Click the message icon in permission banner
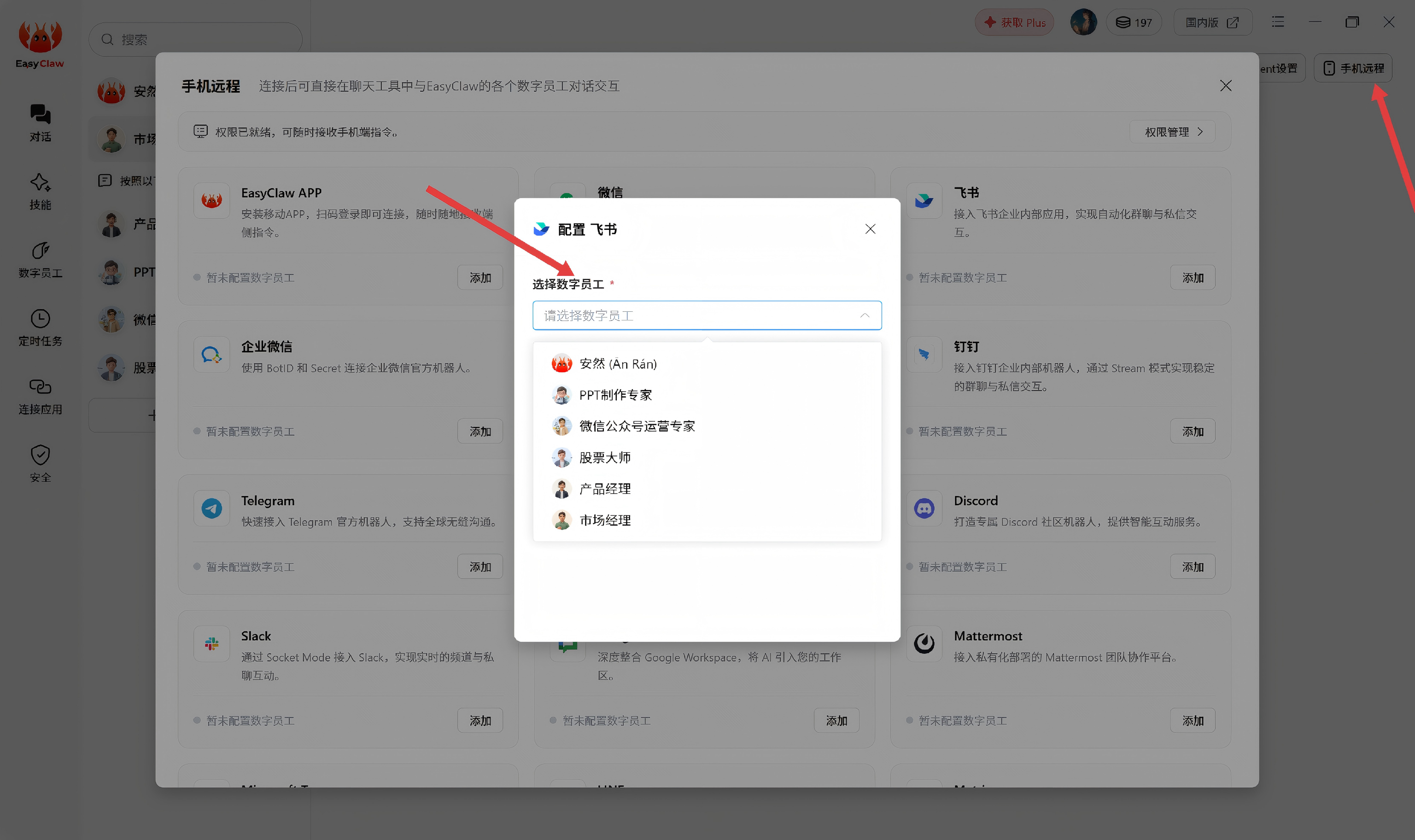Screen dimensions: 1415x840 tap(200, 131)
